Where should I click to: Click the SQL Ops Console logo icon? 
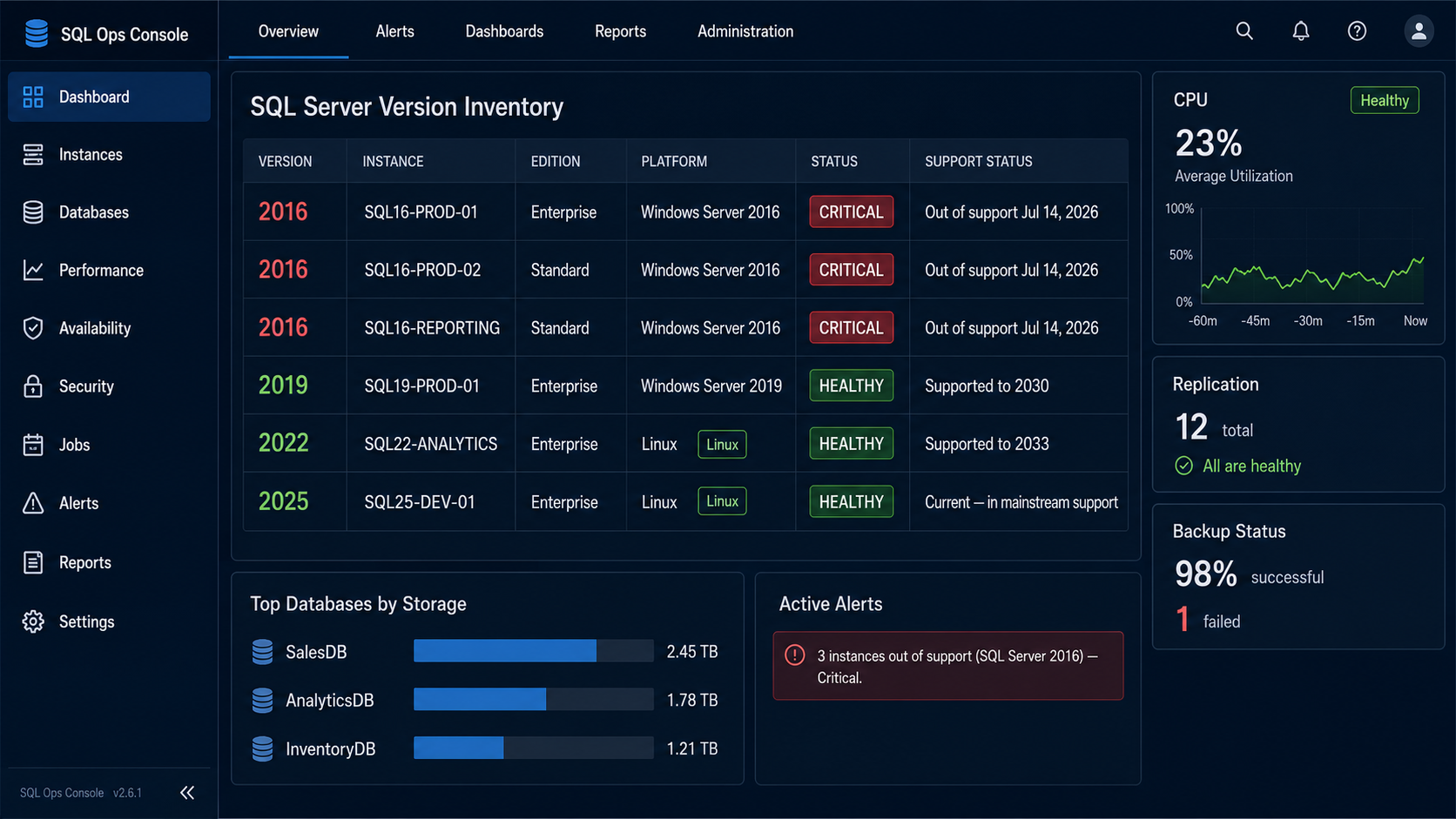click(x=37, y=33)
